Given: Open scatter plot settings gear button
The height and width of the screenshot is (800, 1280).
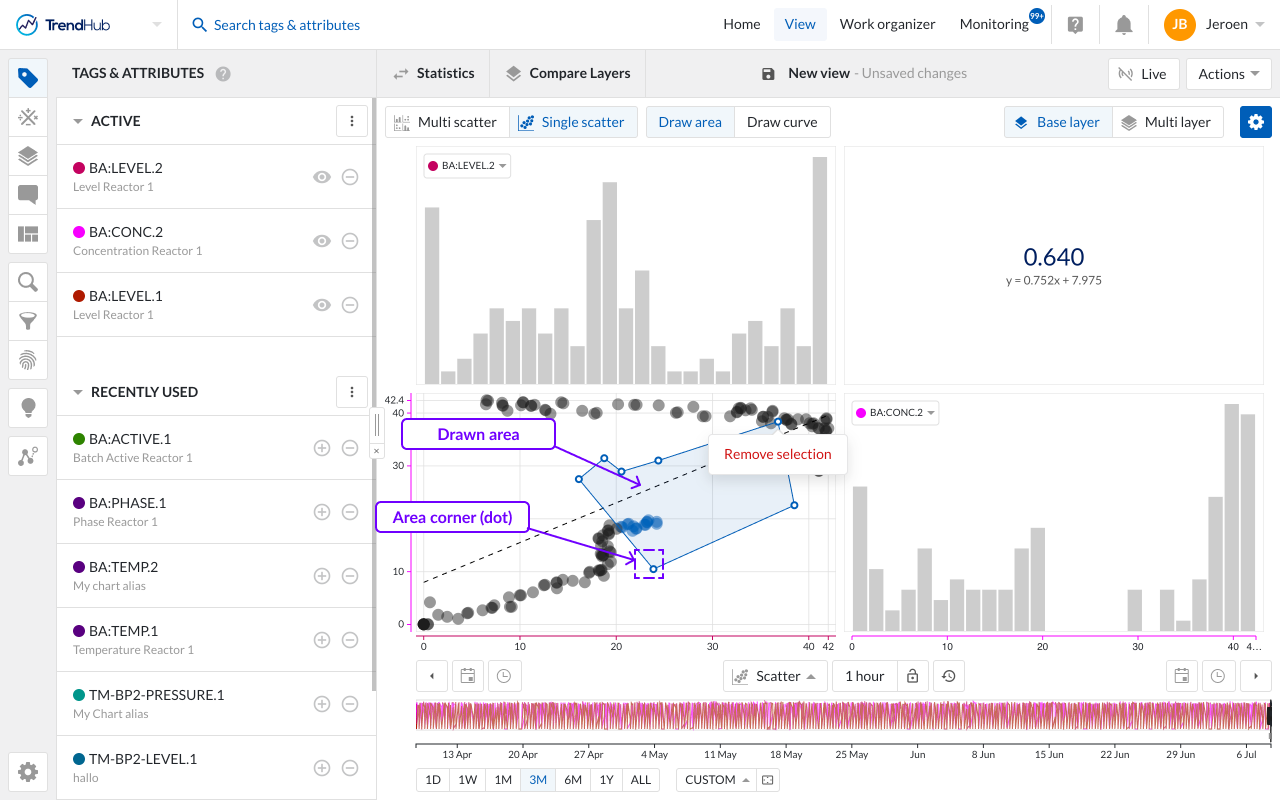Looking at the screenshot, I should 1256,122.
